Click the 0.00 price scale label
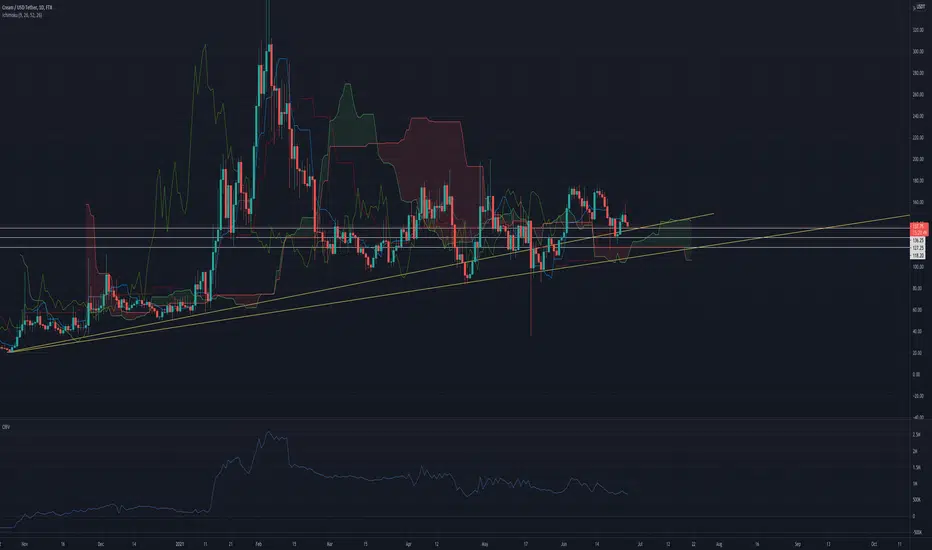 click(x=917, y=375)
